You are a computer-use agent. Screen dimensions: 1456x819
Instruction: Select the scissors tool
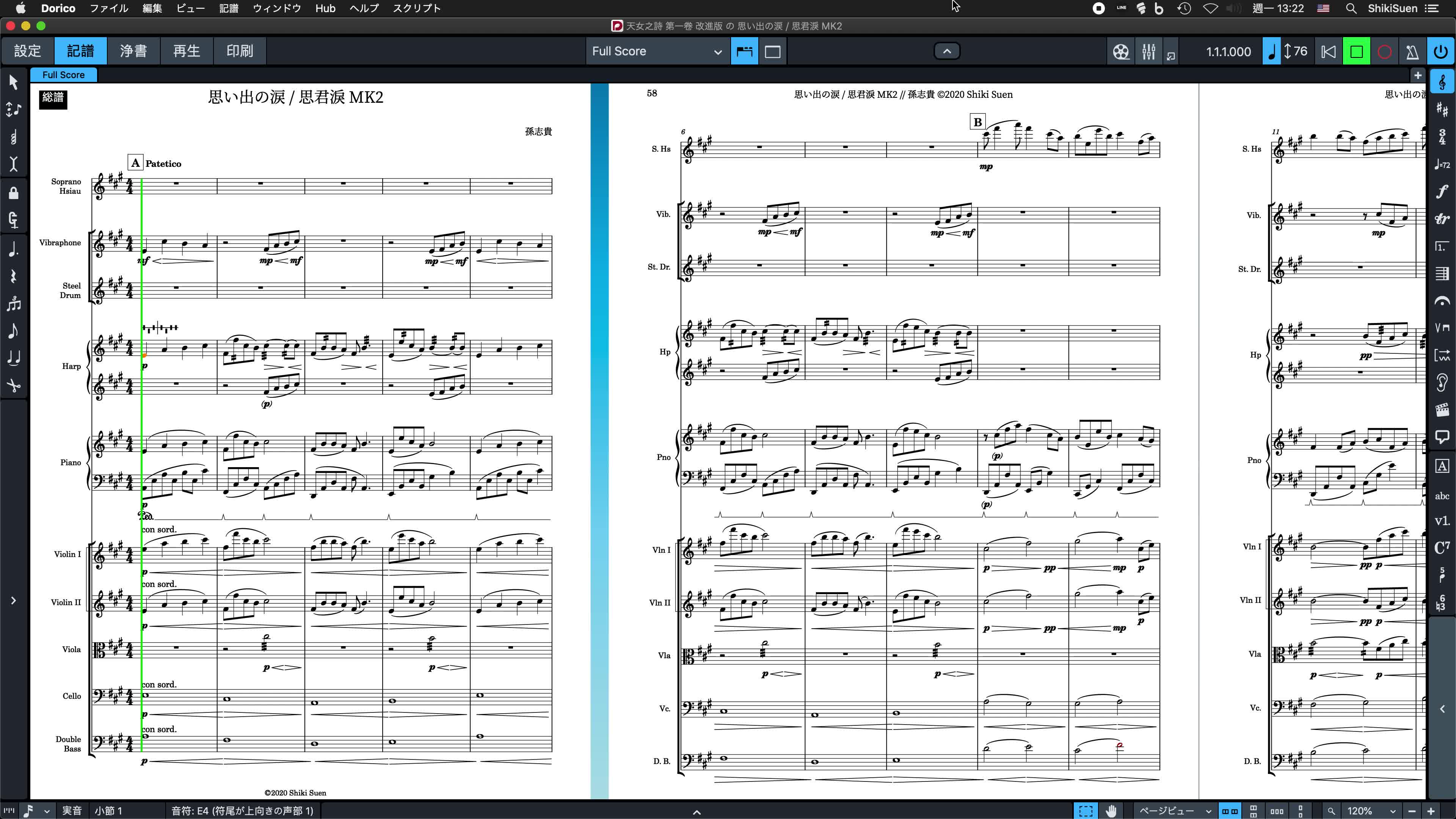[14, 386]
